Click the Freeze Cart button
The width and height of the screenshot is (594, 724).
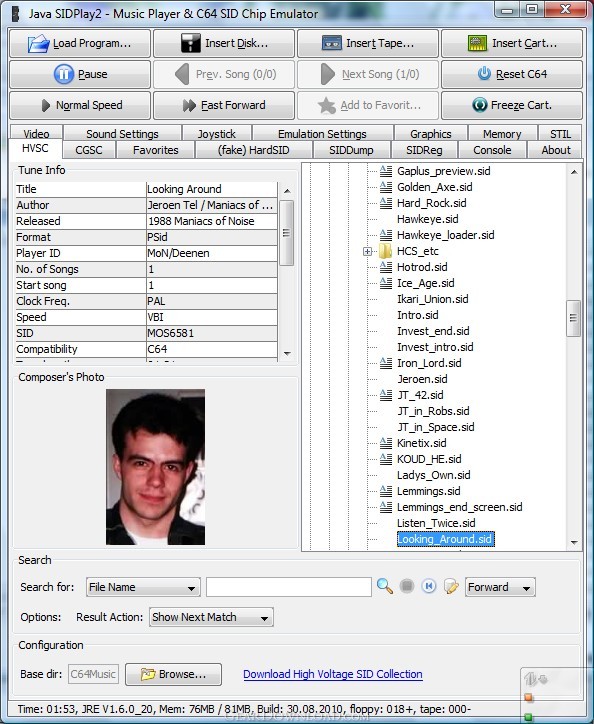click(x=512, y=105)
